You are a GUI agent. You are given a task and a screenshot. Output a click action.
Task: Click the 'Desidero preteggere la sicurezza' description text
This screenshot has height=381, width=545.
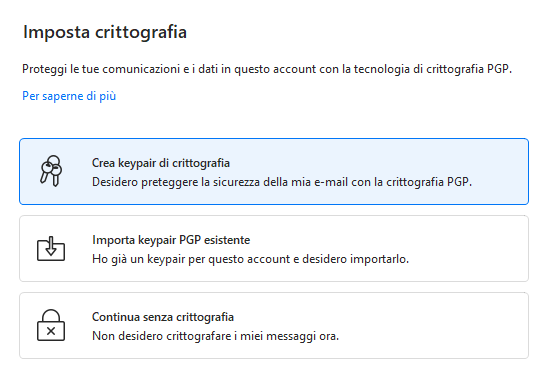point(282,182)
